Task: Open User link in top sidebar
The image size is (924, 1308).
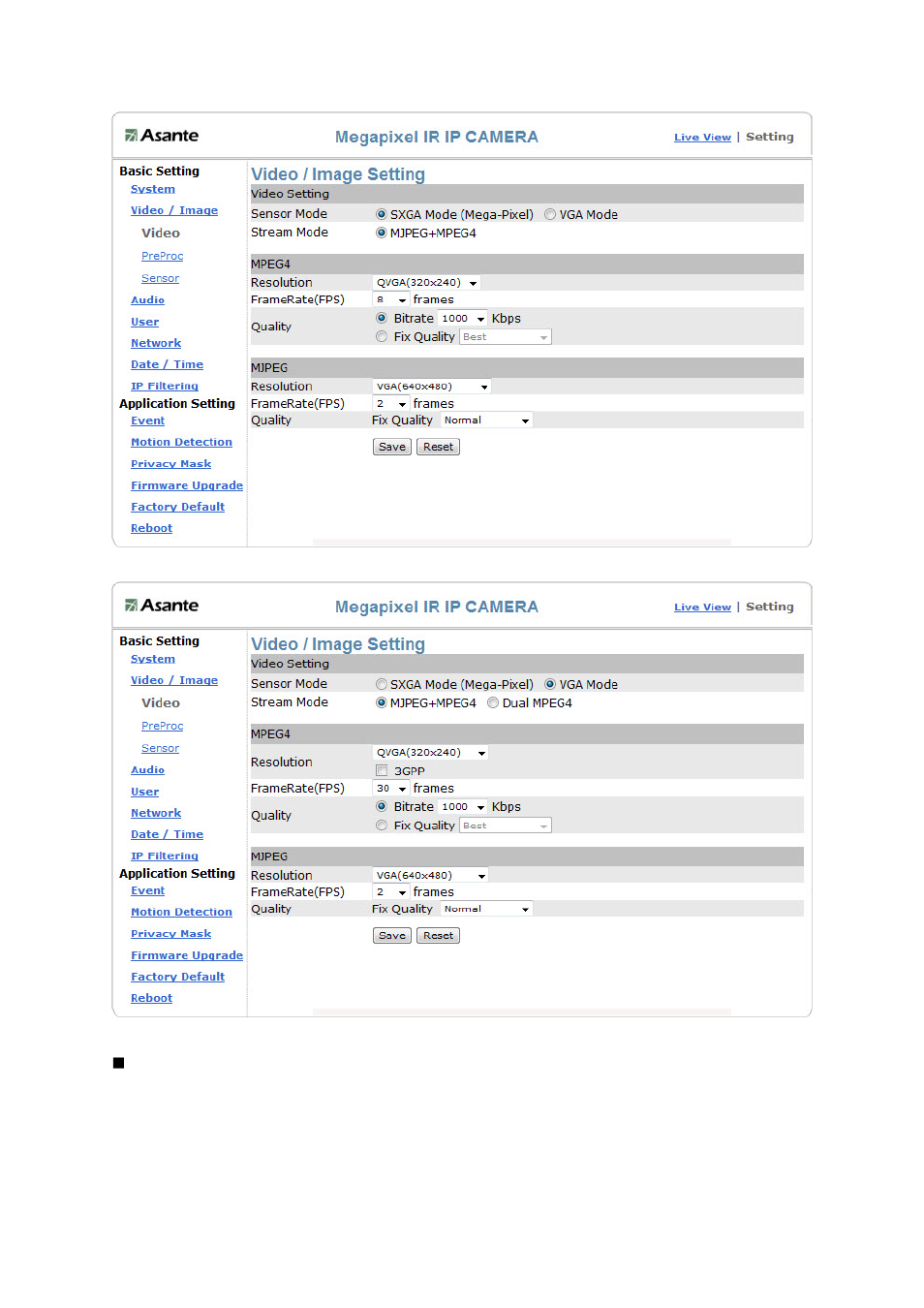Action: pyautogui.click(x=144, y=322)
